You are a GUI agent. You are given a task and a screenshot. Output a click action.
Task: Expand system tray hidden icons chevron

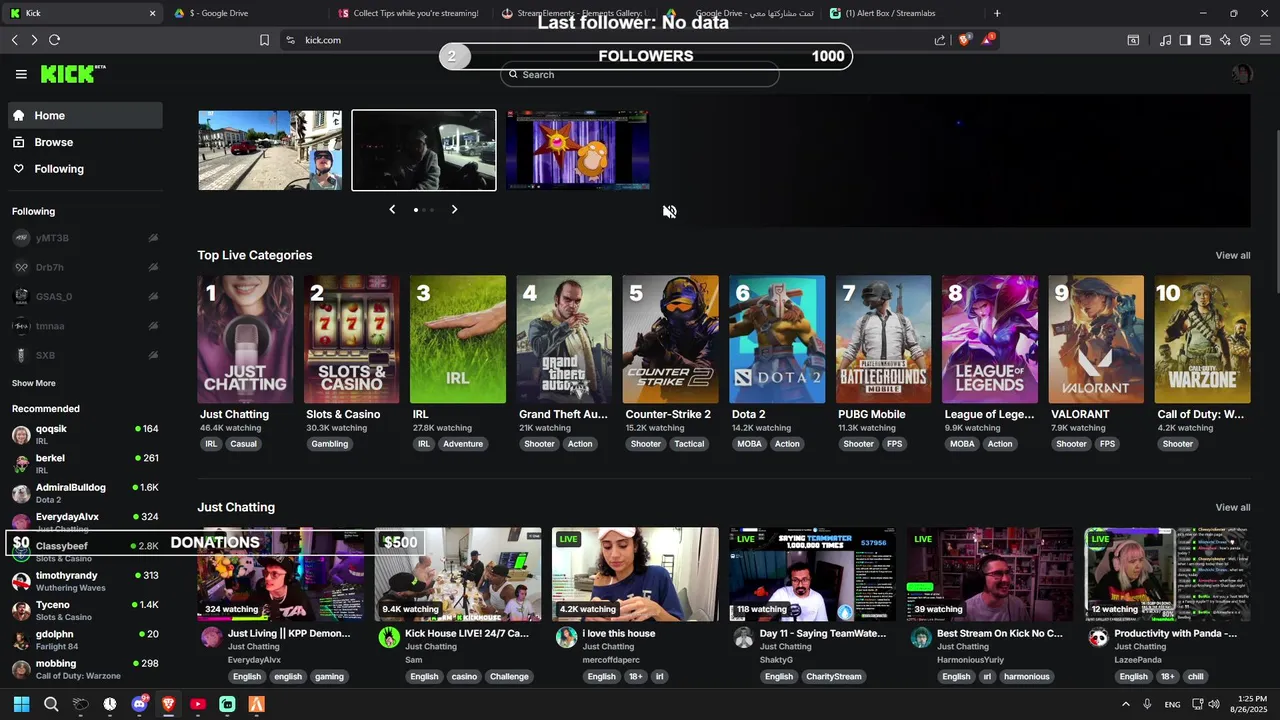(1126, 704)
